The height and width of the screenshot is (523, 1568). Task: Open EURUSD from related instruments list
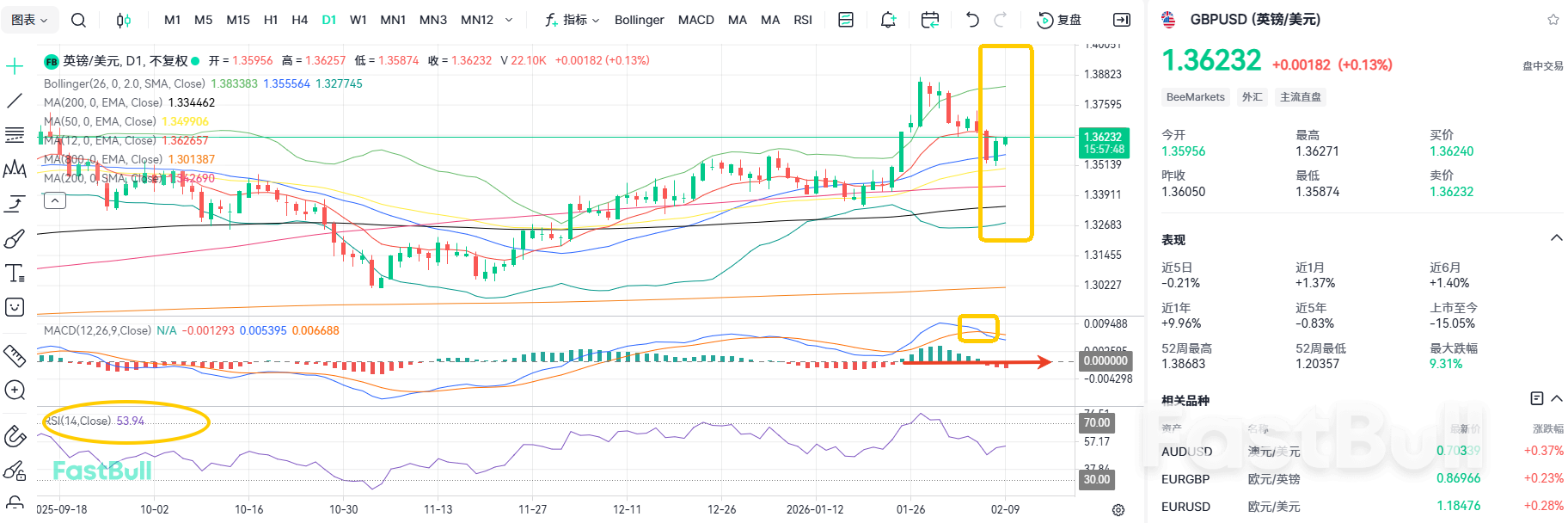[x=1185, y=507]
